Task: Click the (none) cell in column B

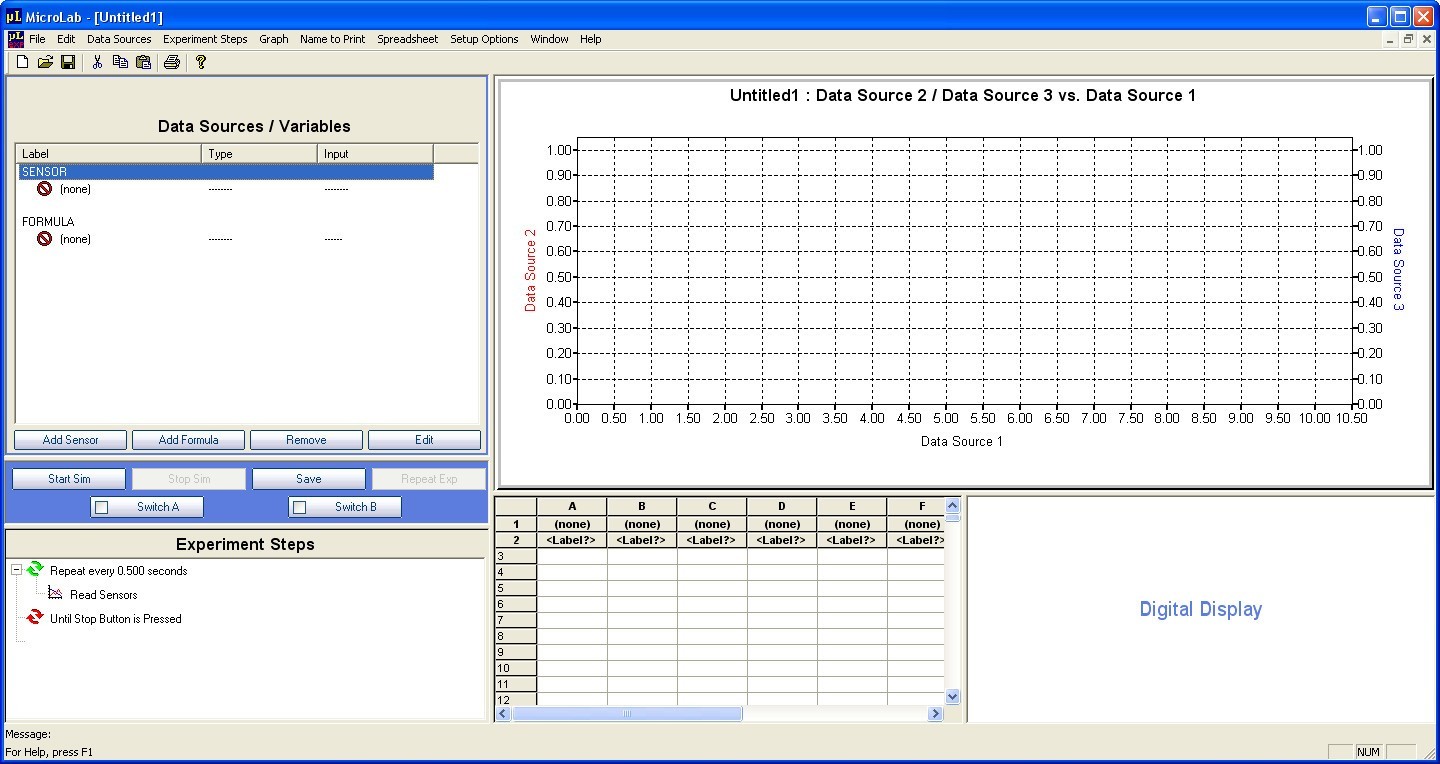Action: (642, 524)
